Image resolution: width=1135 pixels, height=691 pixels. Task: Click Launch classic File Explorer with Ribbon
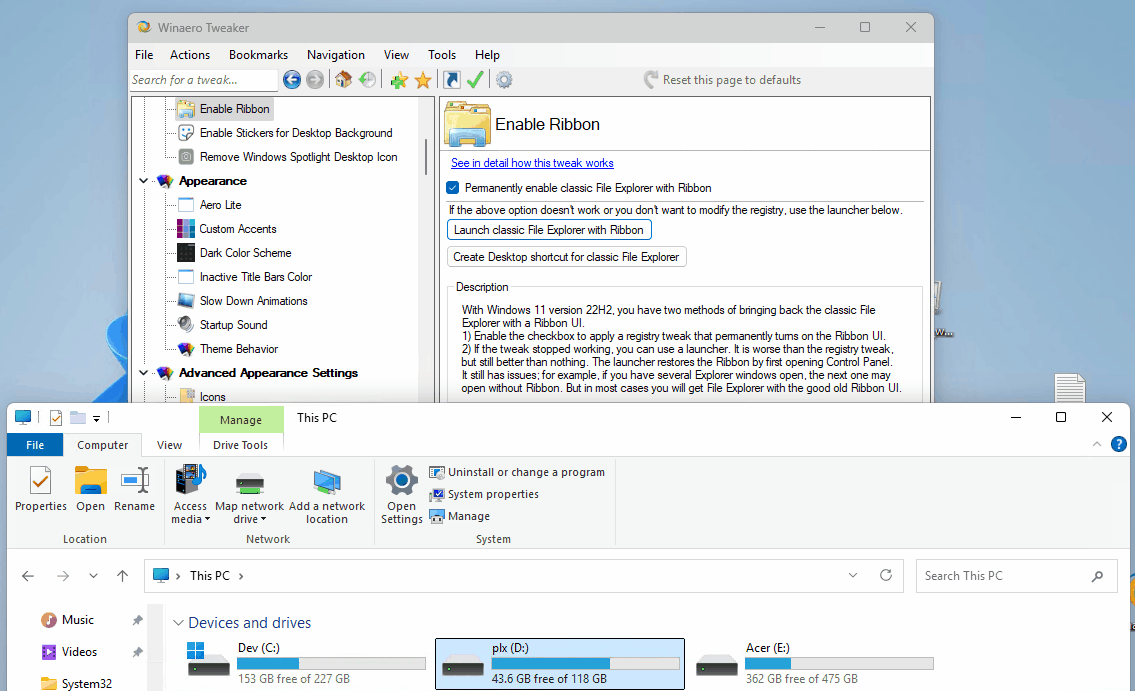(x=549, y=230)
